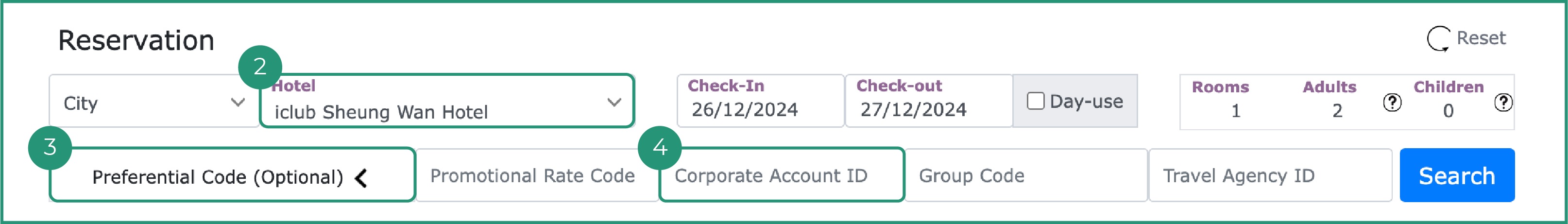
Task: Click the circular Reset arrow icon
Action: click(x=1438, y=39)
